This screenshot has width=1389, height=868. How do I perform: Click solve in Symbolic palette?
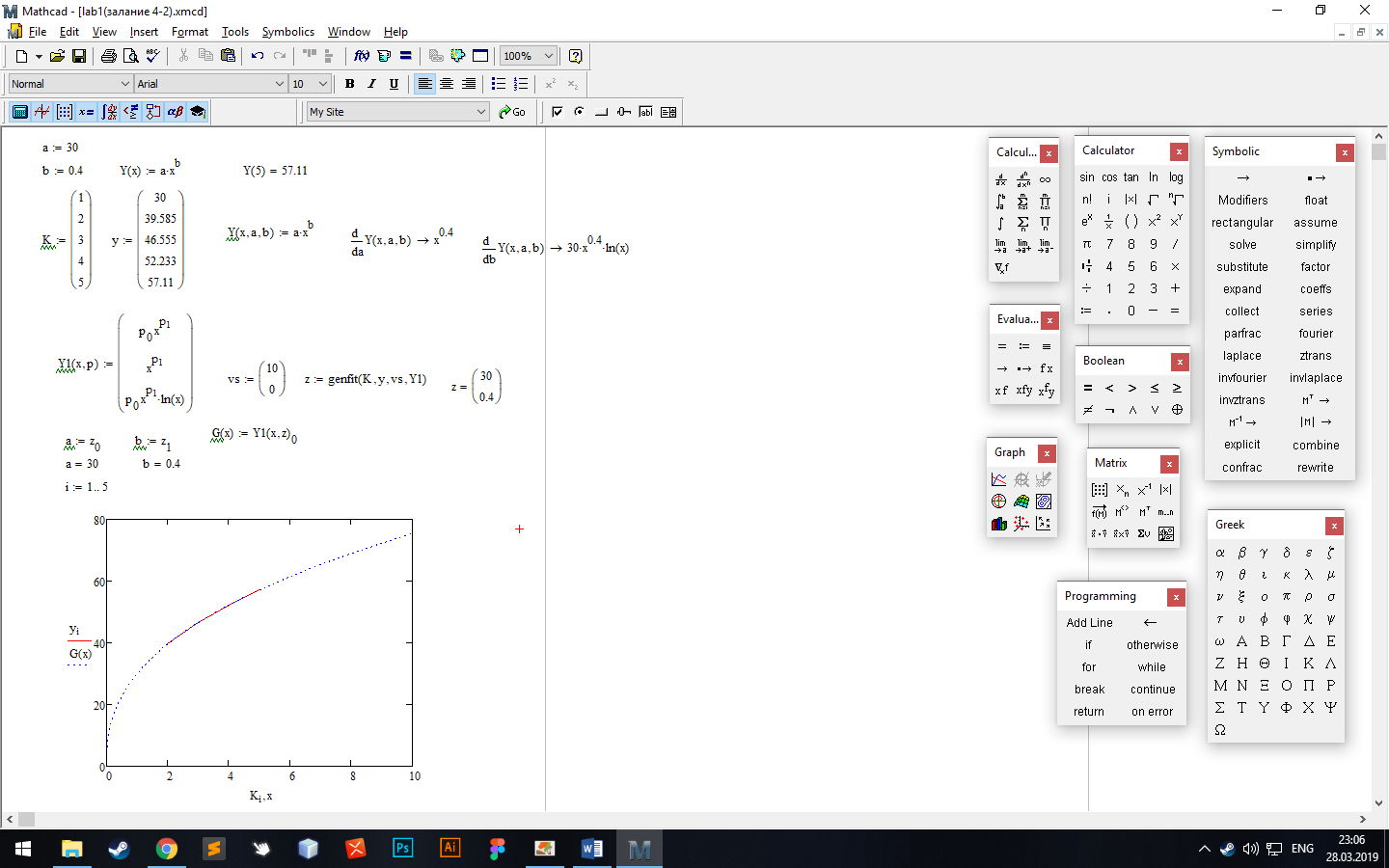1242,245
